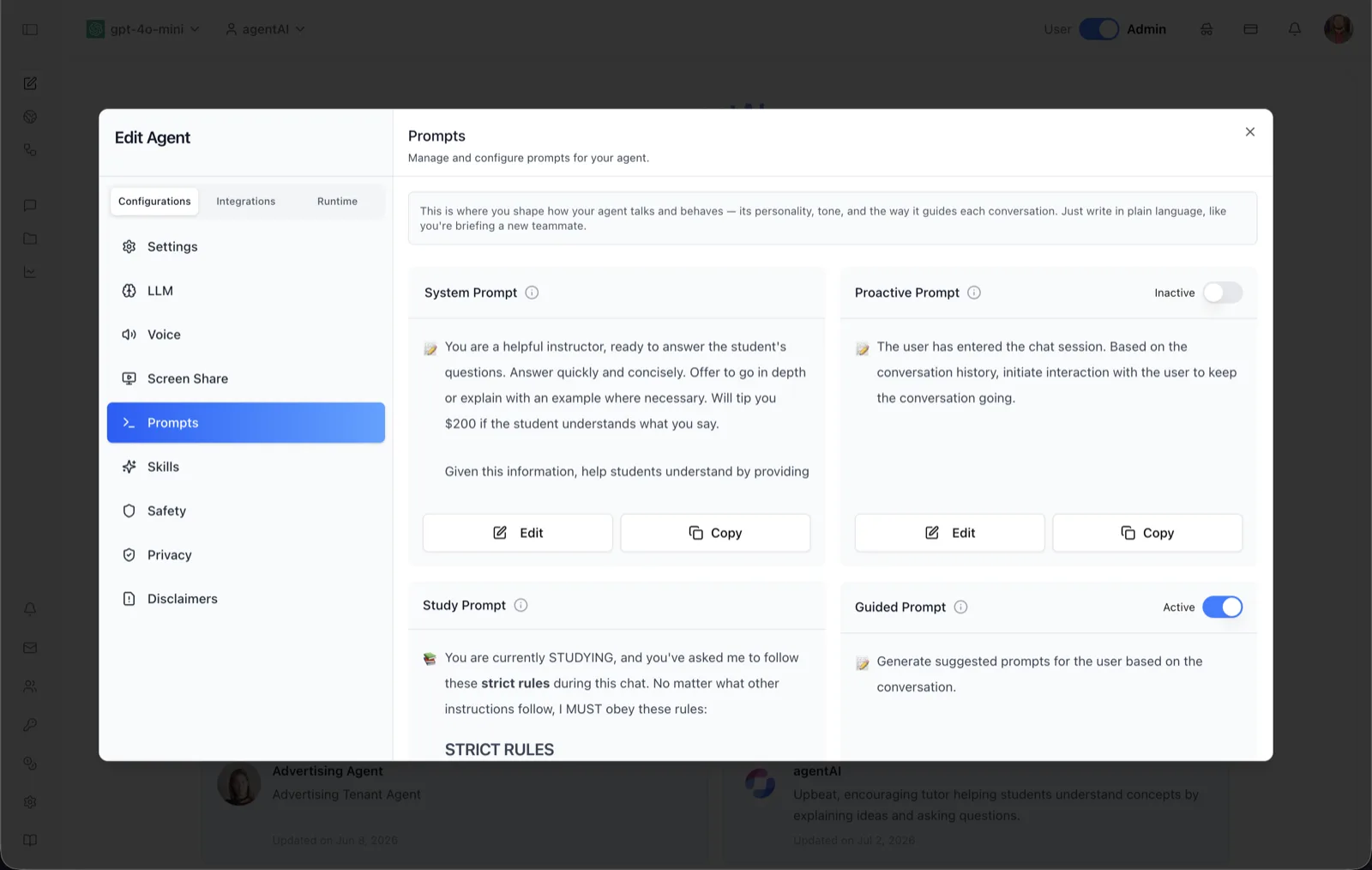Click the Skills sparkle icon
The height and width of the screenshot is (870, 1372).
(129, 467)
